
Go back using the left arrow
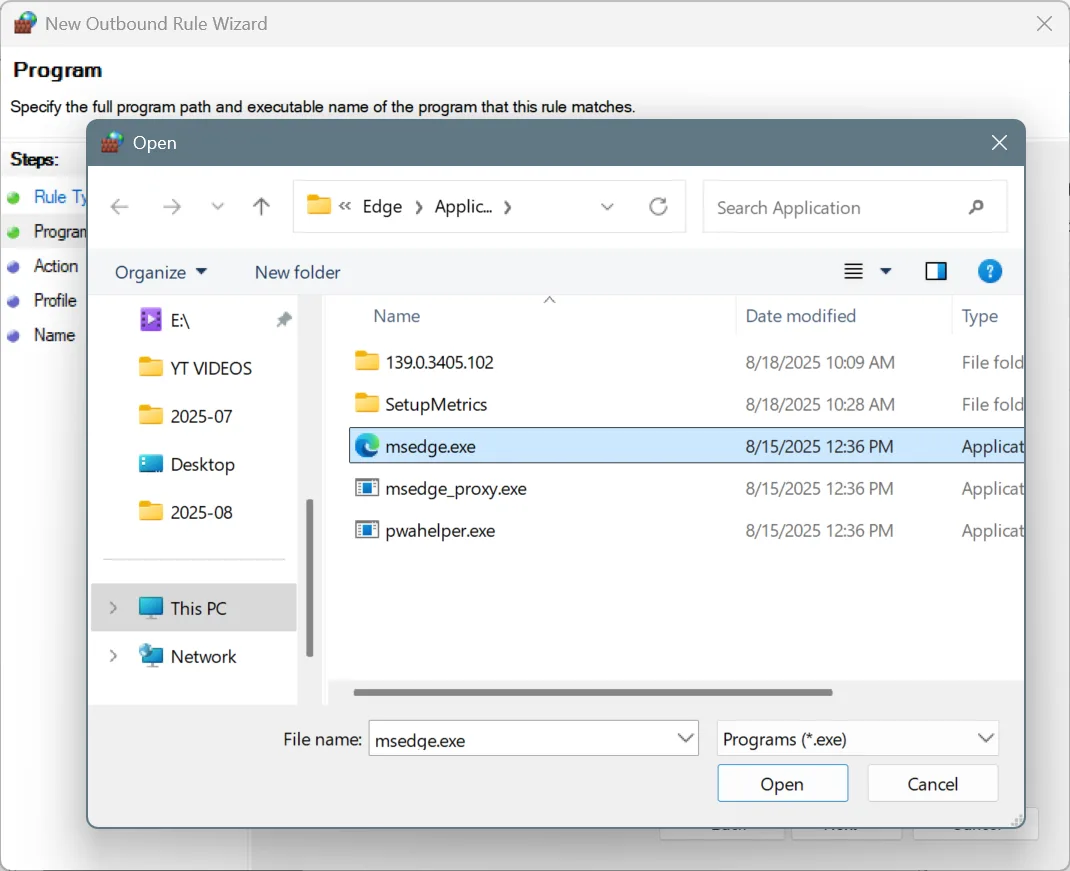click(x=119, y=206)
